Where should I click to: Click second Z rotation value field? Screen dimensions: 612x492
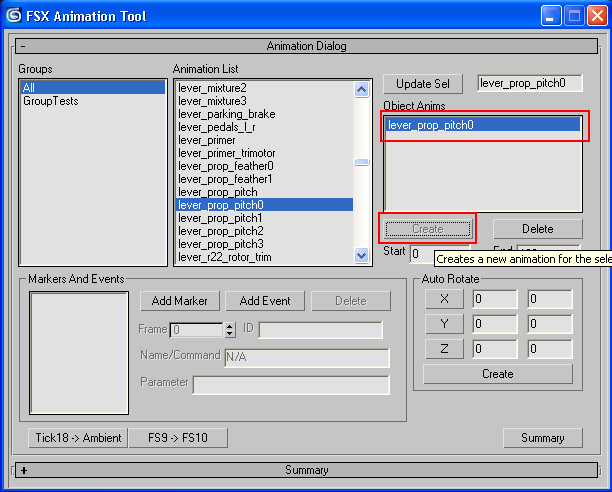(550, 349)
